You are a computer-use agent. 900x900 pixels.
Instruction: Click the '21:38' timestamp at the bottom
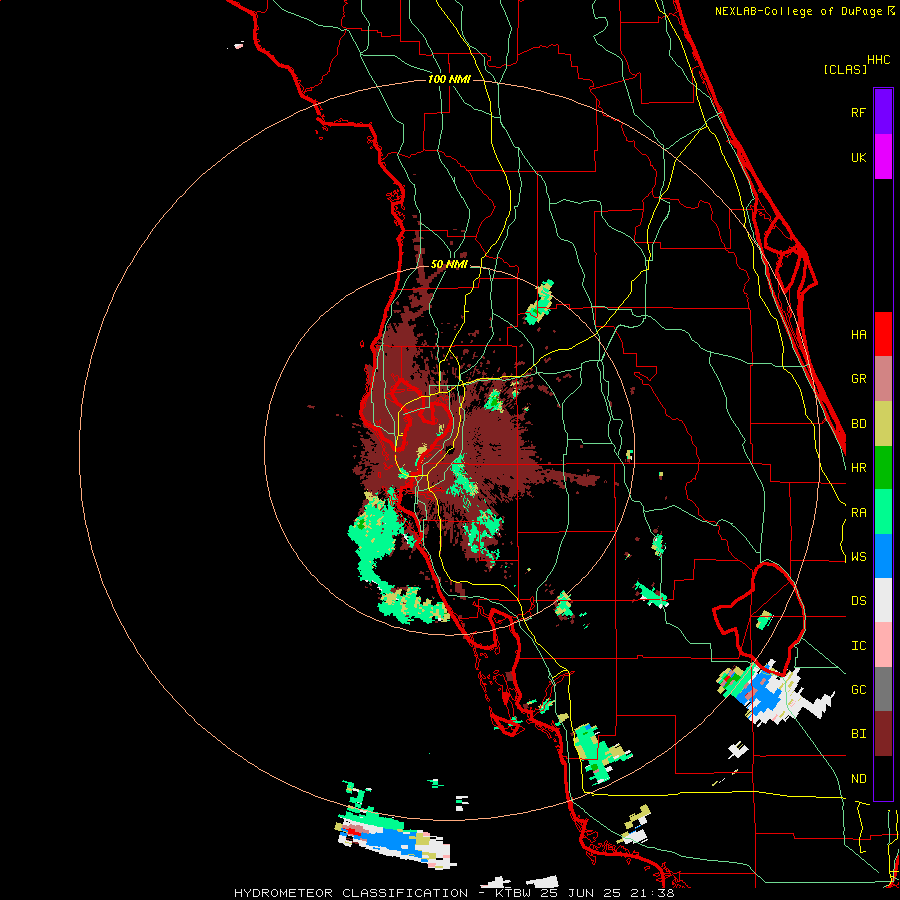pyautogui.click(x=653, y=893)
